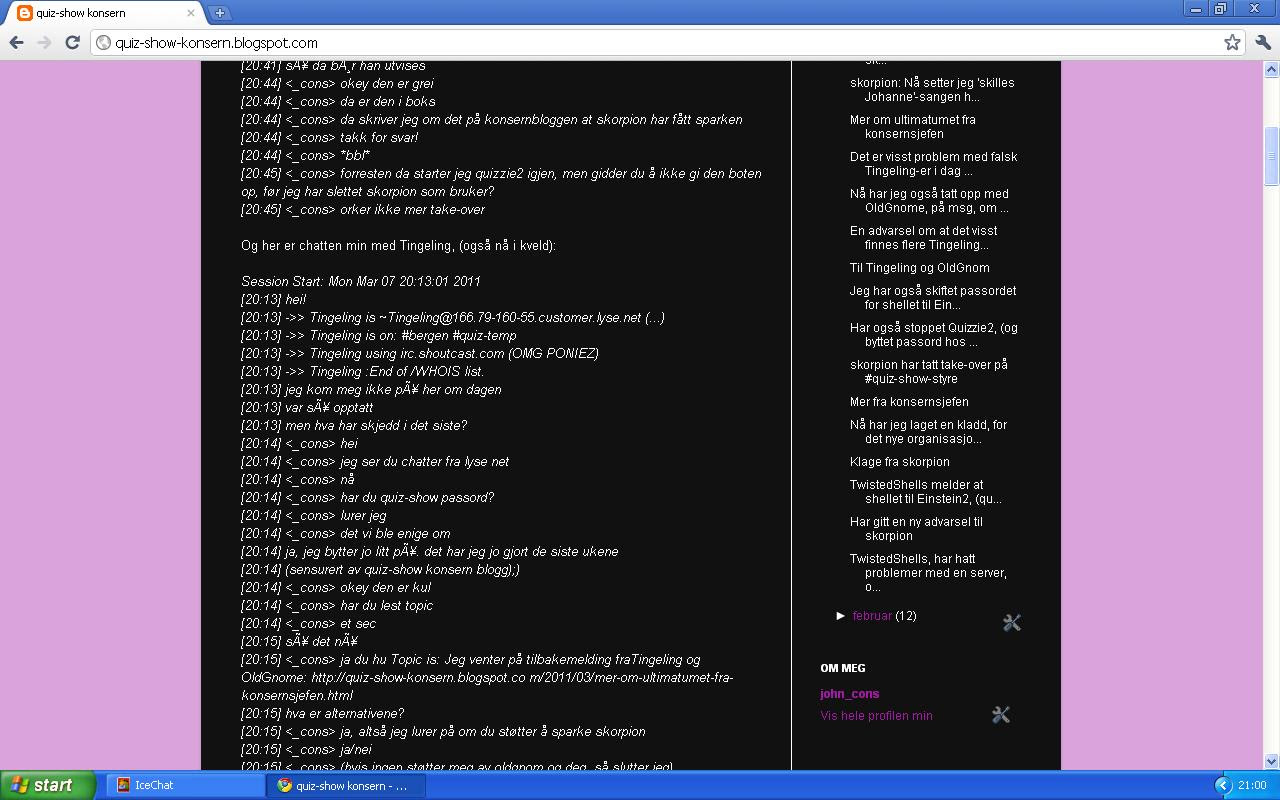This screenshot has height=800, width=1280.
Task: Reload the page with the refresh icon
Action: [x=72, y=42]
